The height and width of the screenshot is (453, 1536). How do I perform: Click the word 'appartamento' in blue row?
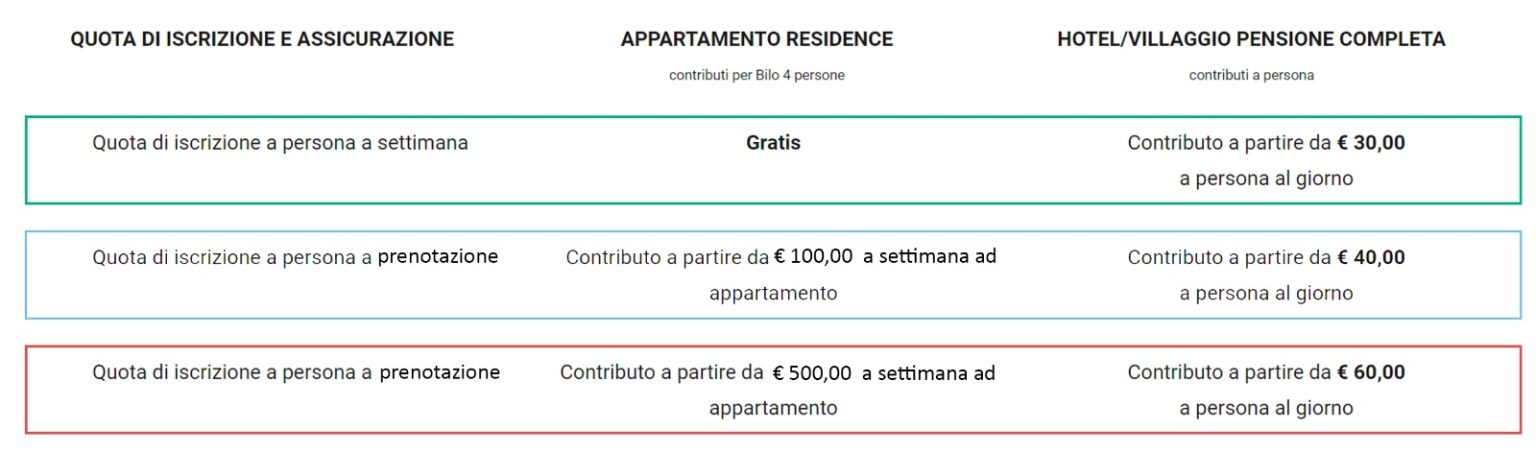[773, 295]
